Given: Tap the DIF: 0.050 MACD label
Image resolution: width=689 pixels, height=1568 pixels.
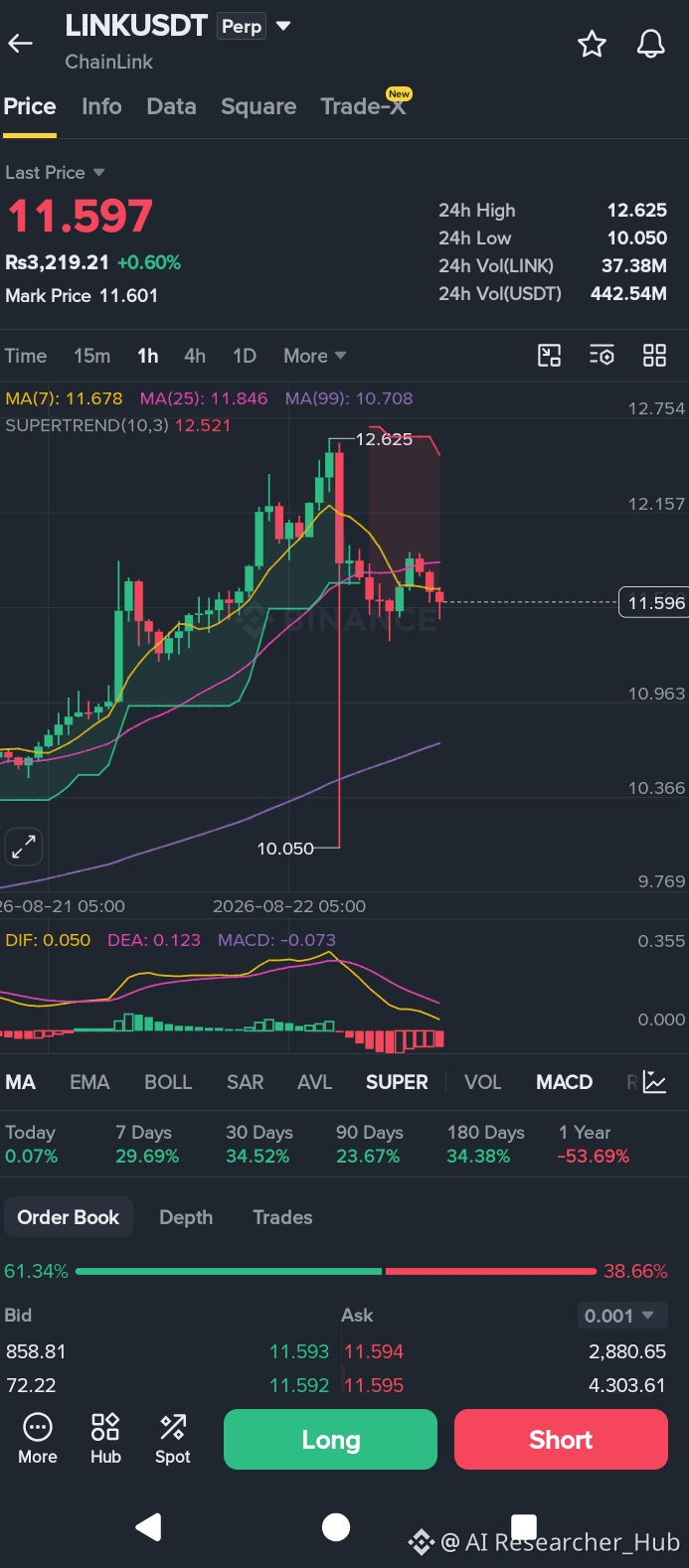Looking at the screenshot, I should [x=48, y=940].
